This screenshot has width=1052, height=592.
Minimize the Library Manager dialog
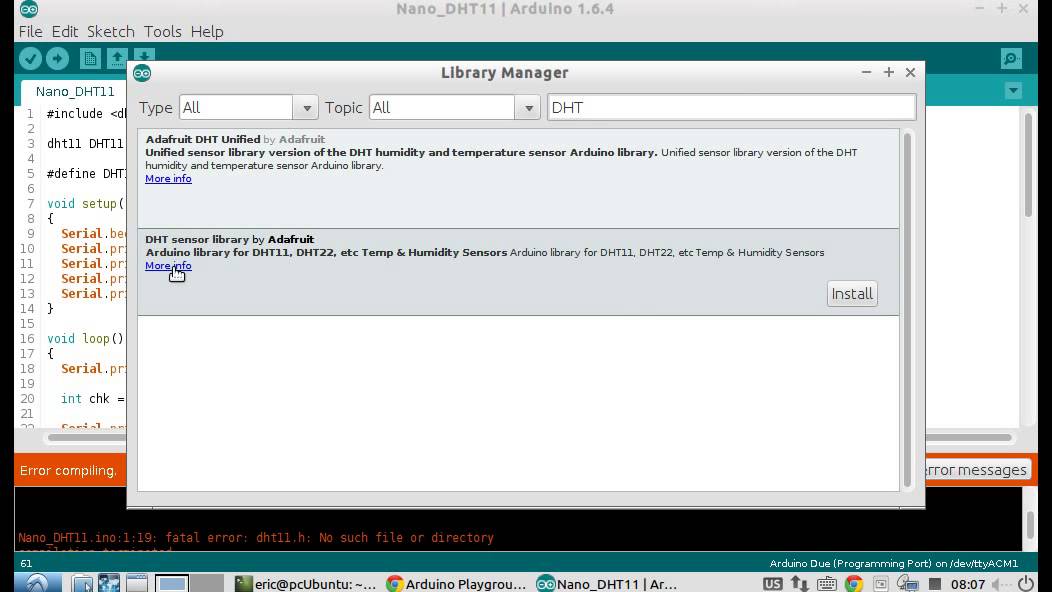(x=867, y=72)
